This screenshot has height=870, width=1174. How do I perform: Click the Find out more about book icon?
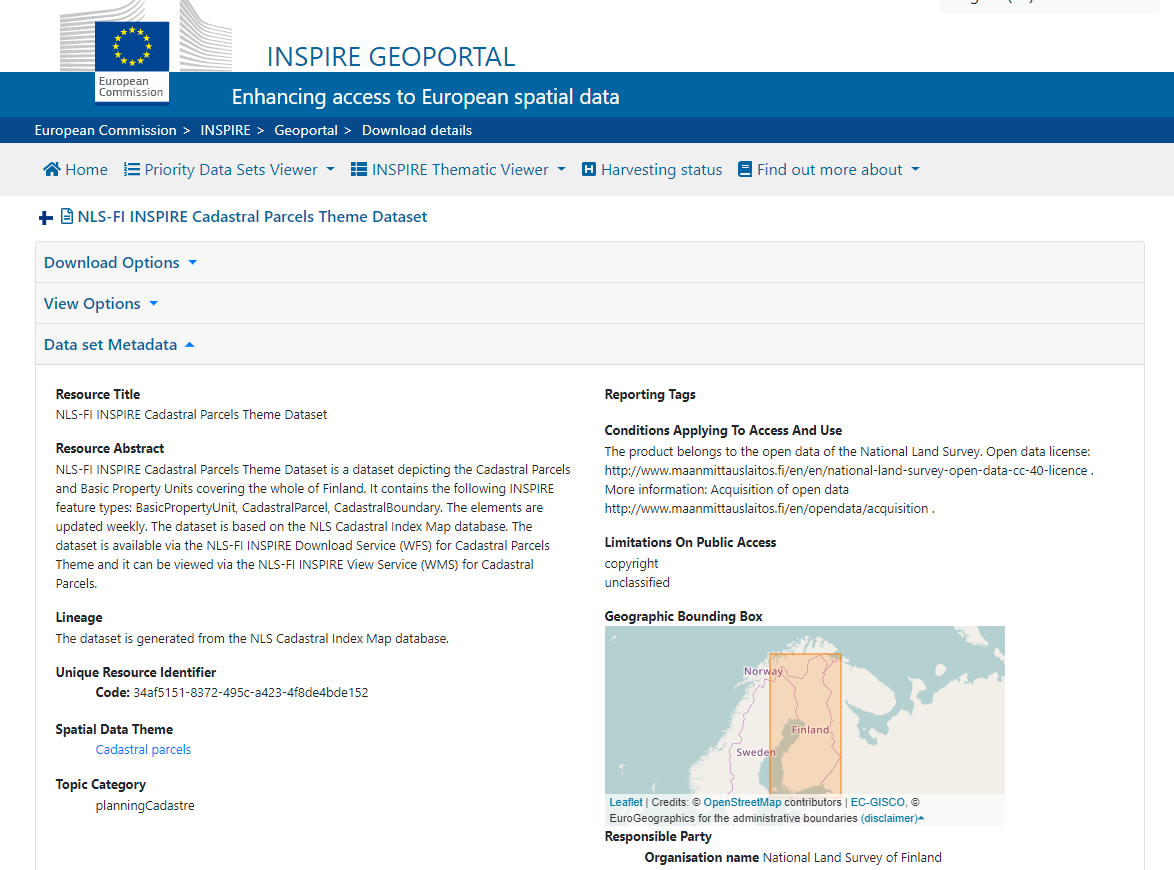click(x=744, y=170)
